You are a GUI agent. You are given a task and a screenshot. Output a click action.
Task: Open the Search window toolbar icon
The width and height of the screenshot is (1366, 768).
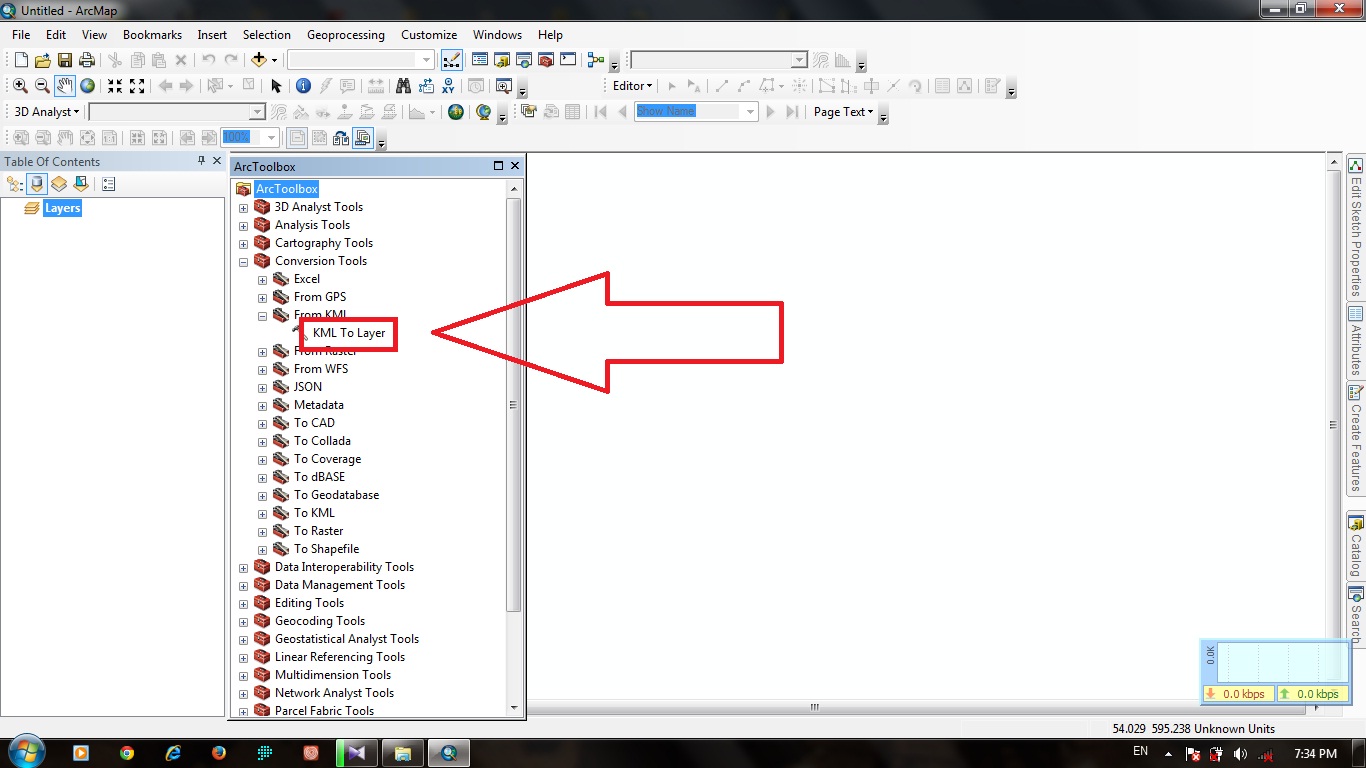pos(523,60)
